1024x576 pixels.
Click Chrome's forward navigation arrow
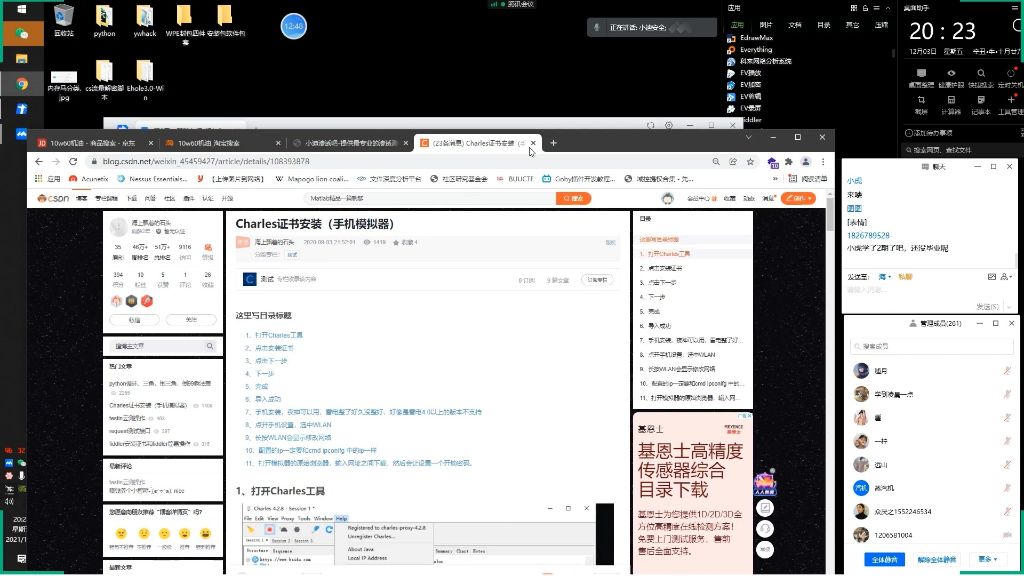pyautogui.click(x=56, y=161)
